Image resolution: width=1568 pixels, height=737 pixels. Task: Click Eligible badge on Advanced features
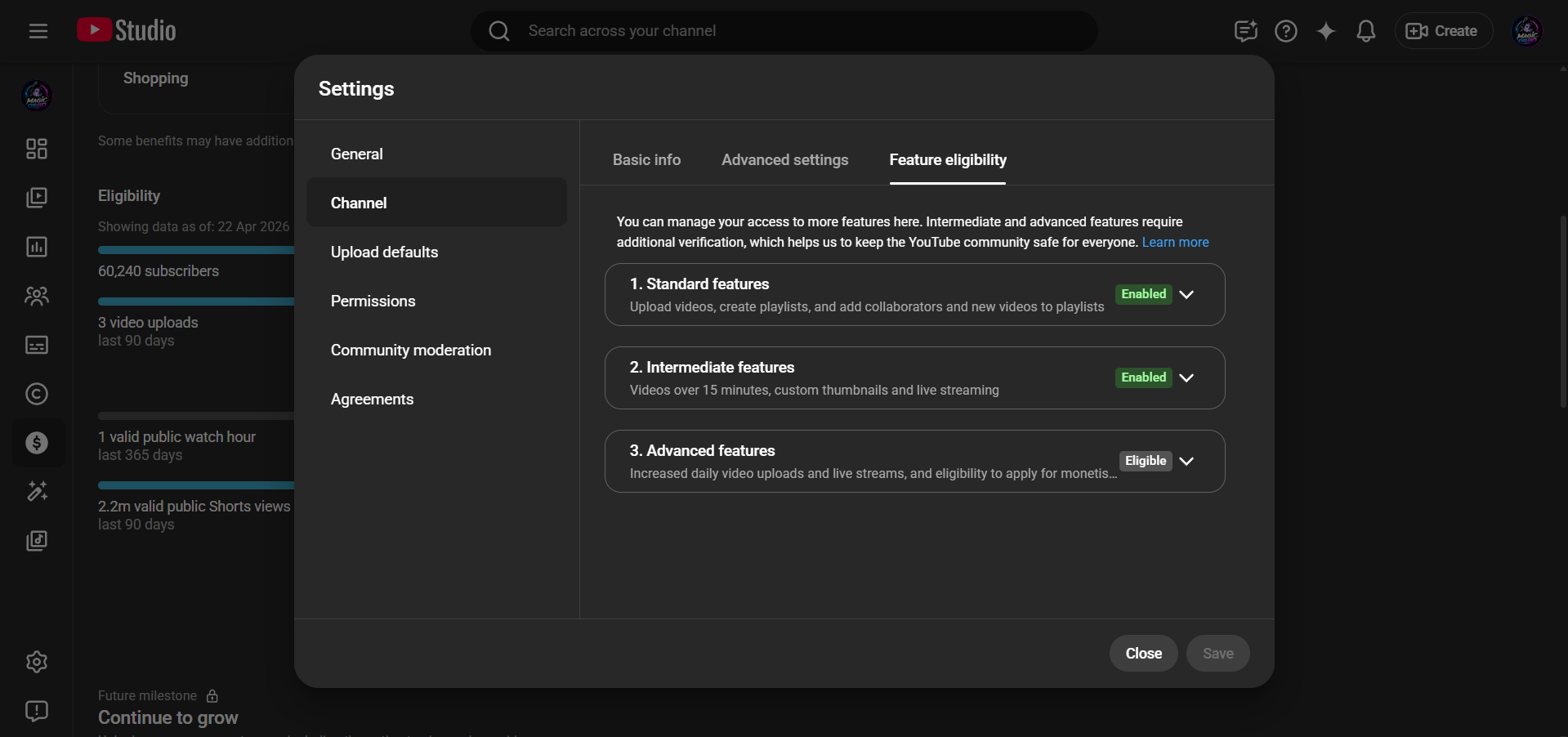click(x=1146, y=461)
